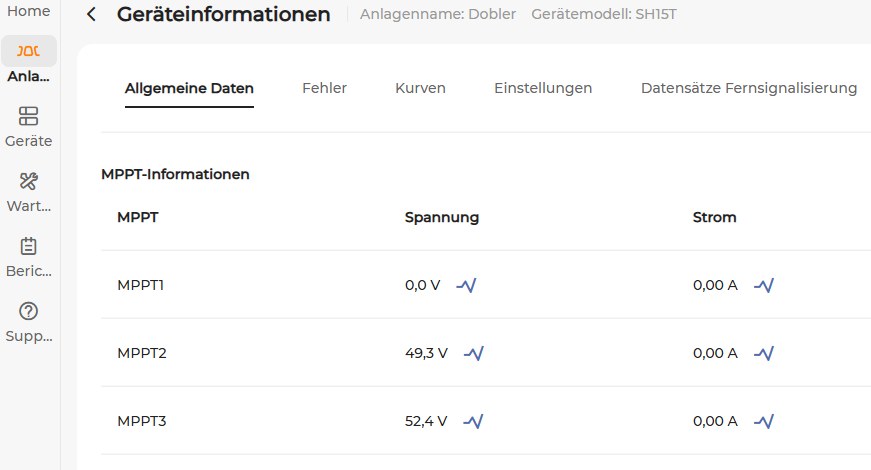Select the Anlagen sidebar icon
This screenshot has height=470, width=871.
(x=28, y=51)
